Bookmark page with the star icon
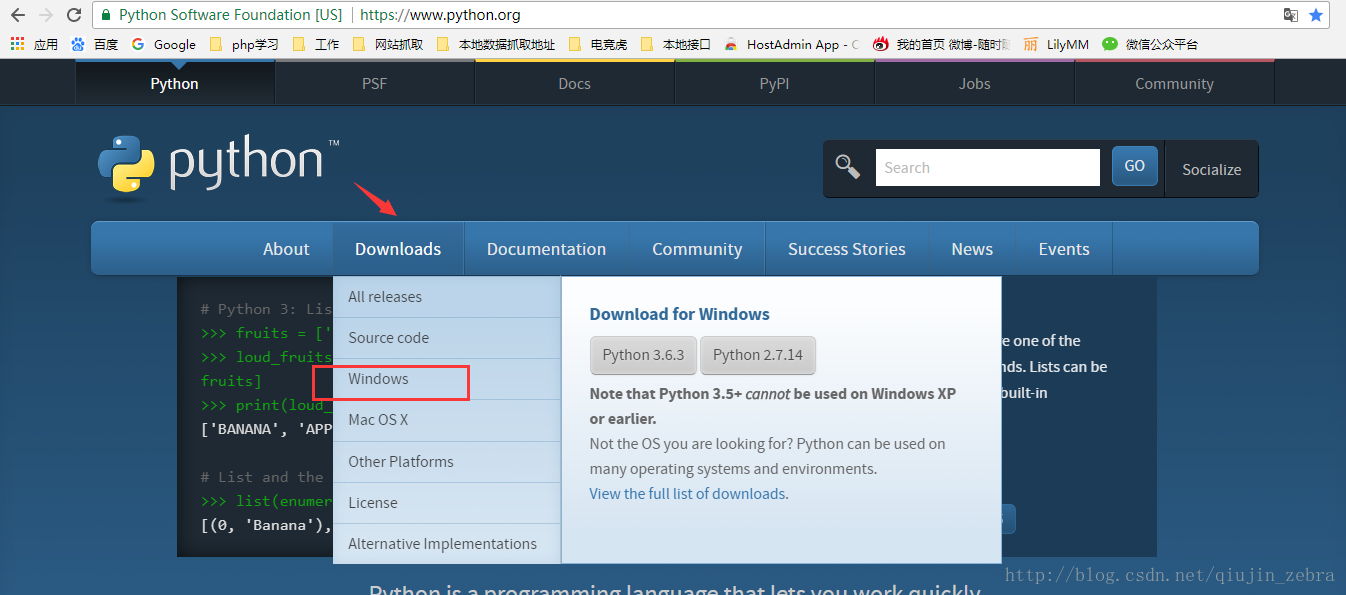 [1317, 15]
